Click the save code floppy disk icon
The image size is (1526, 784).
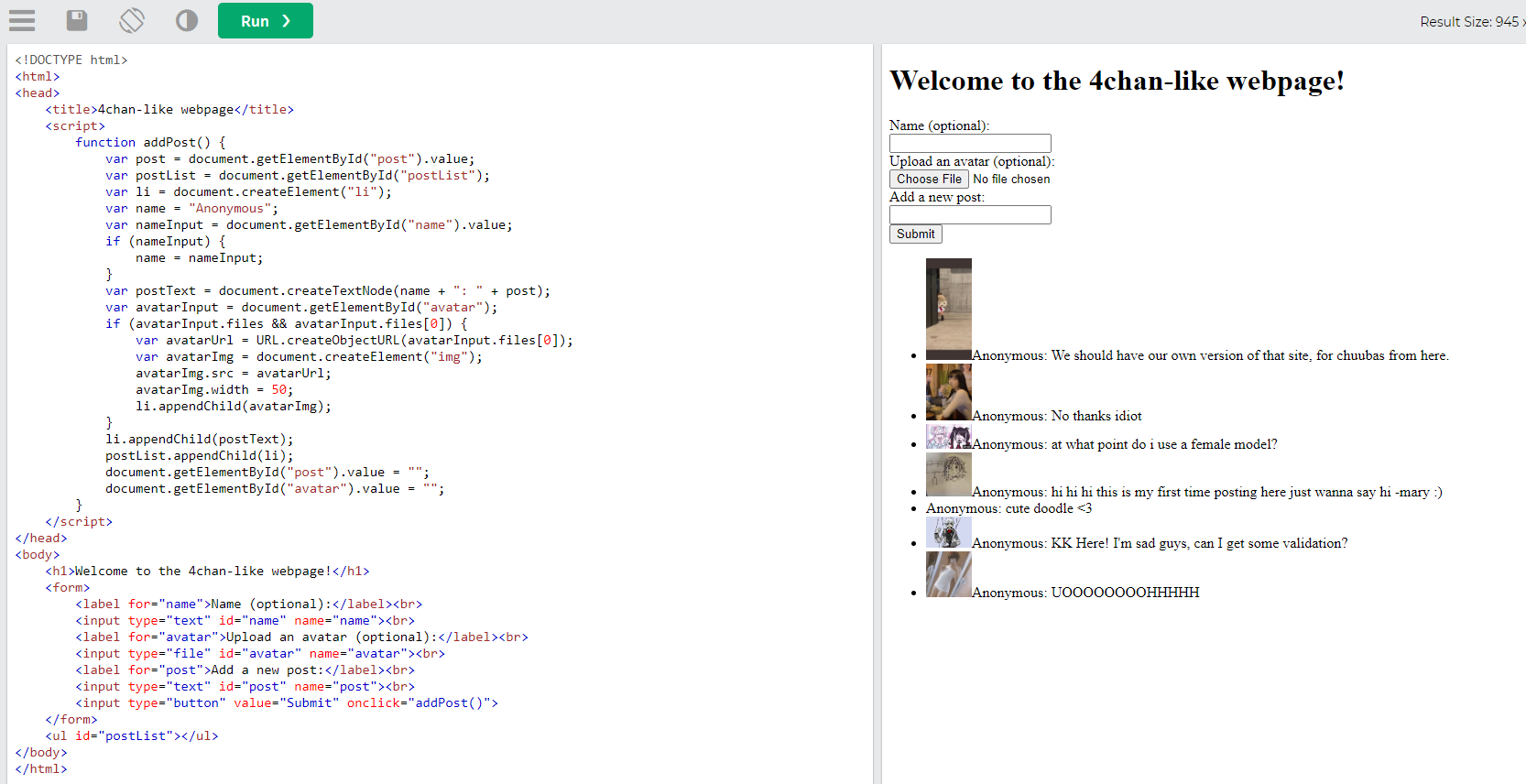pyautogui.click(x=77, y=20)
